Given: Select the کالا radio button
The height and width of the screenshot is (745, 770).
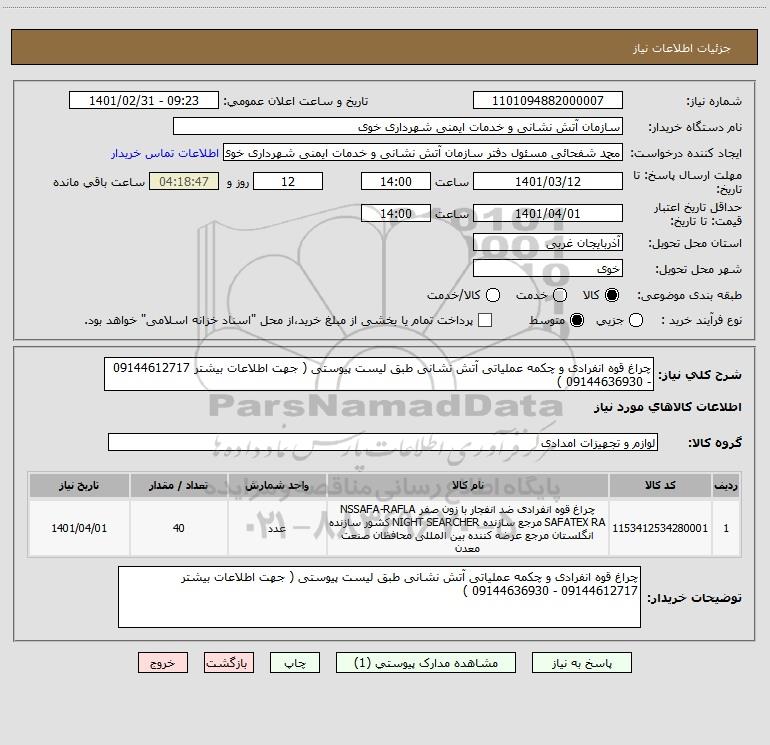Looking at the screenshot, I should (x=612, y=295).
